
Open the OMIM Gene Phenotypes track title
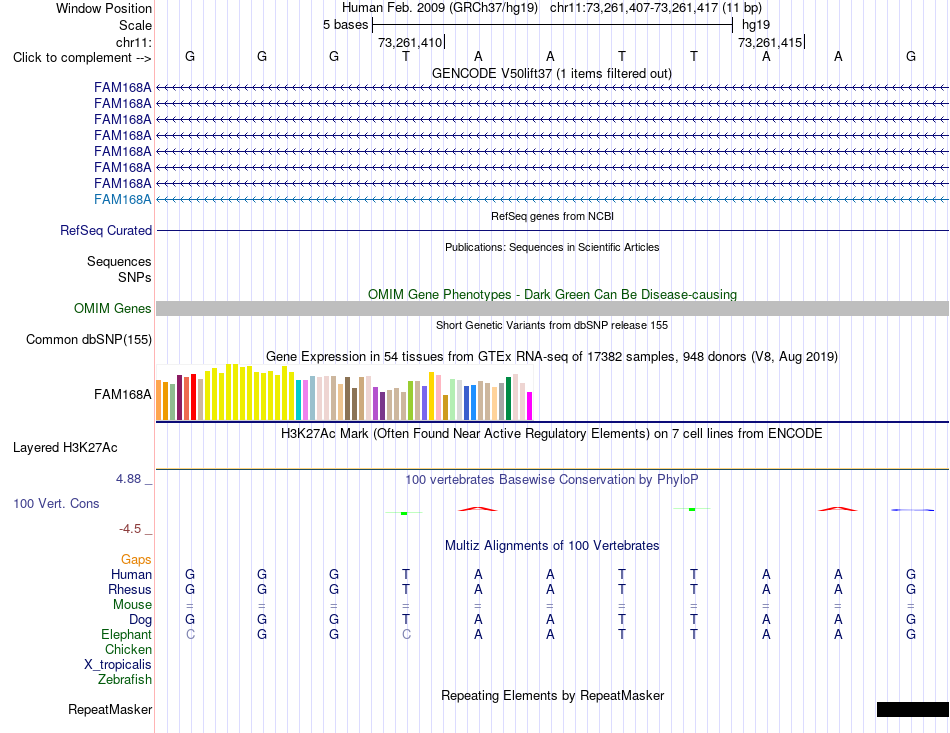(x=553, y=294)
